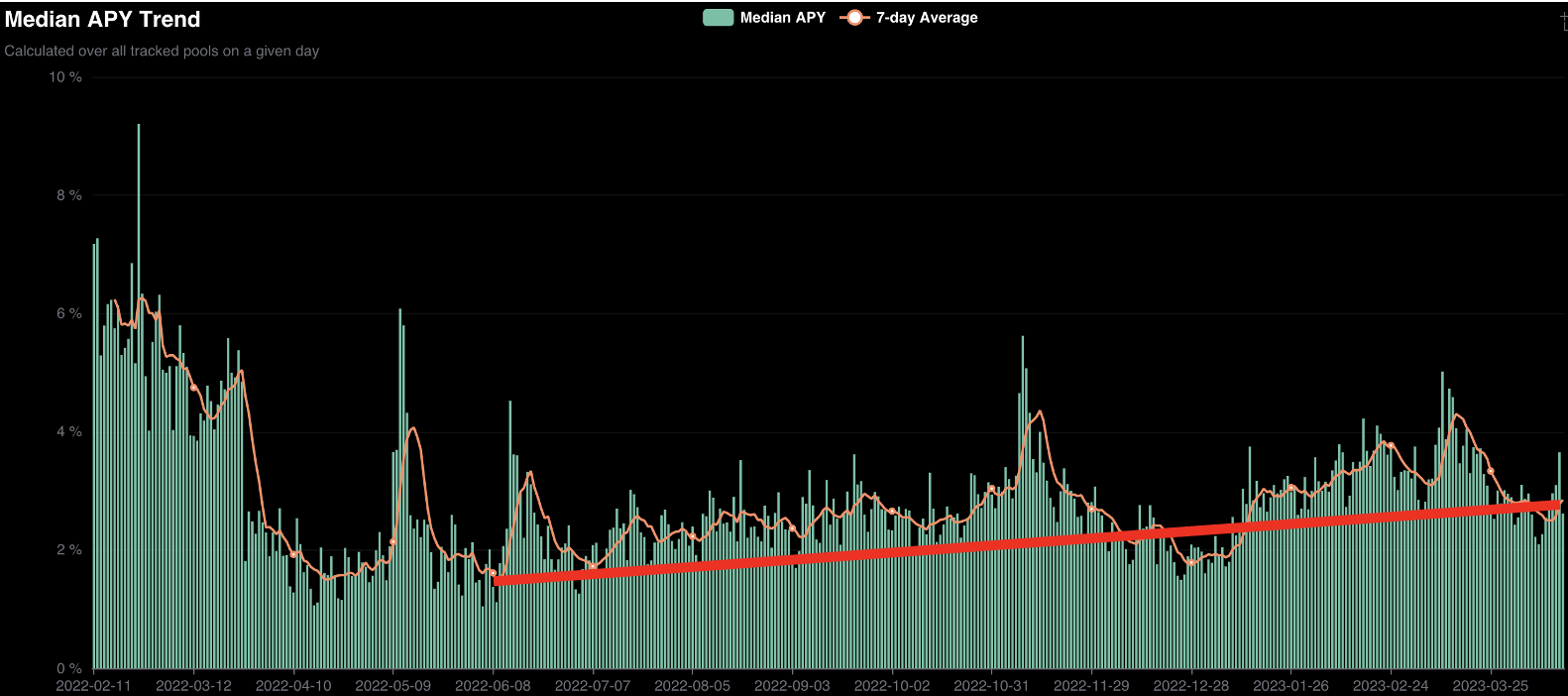Click the subtitle about tracked pools

point(162,51)
